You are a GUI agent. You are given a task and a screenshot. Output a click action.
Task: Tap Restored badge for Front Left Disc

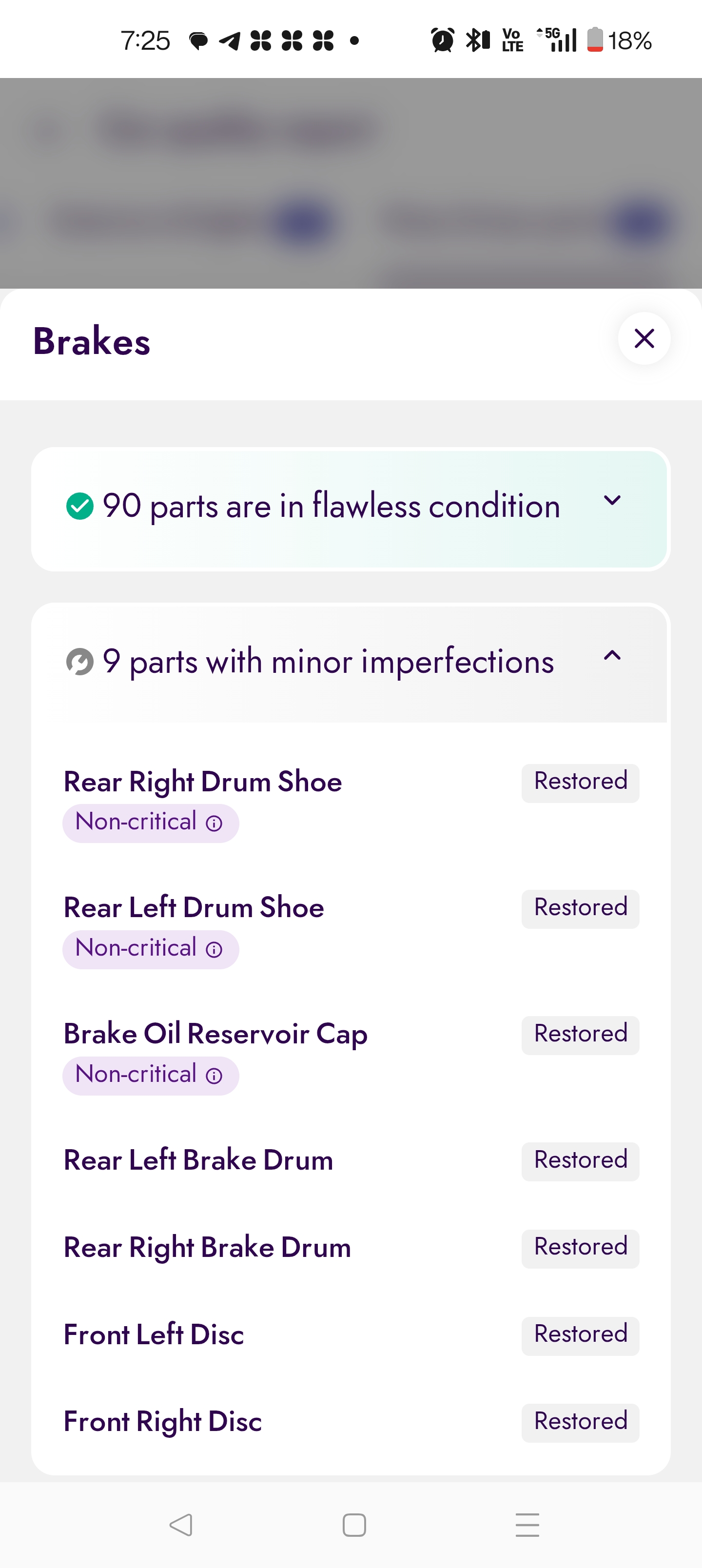pyautogui.click(x=580, y=1335)
